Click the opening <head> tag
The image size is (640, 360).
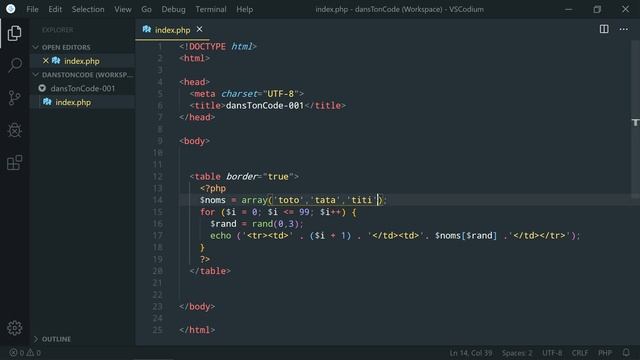coord(194,82)
